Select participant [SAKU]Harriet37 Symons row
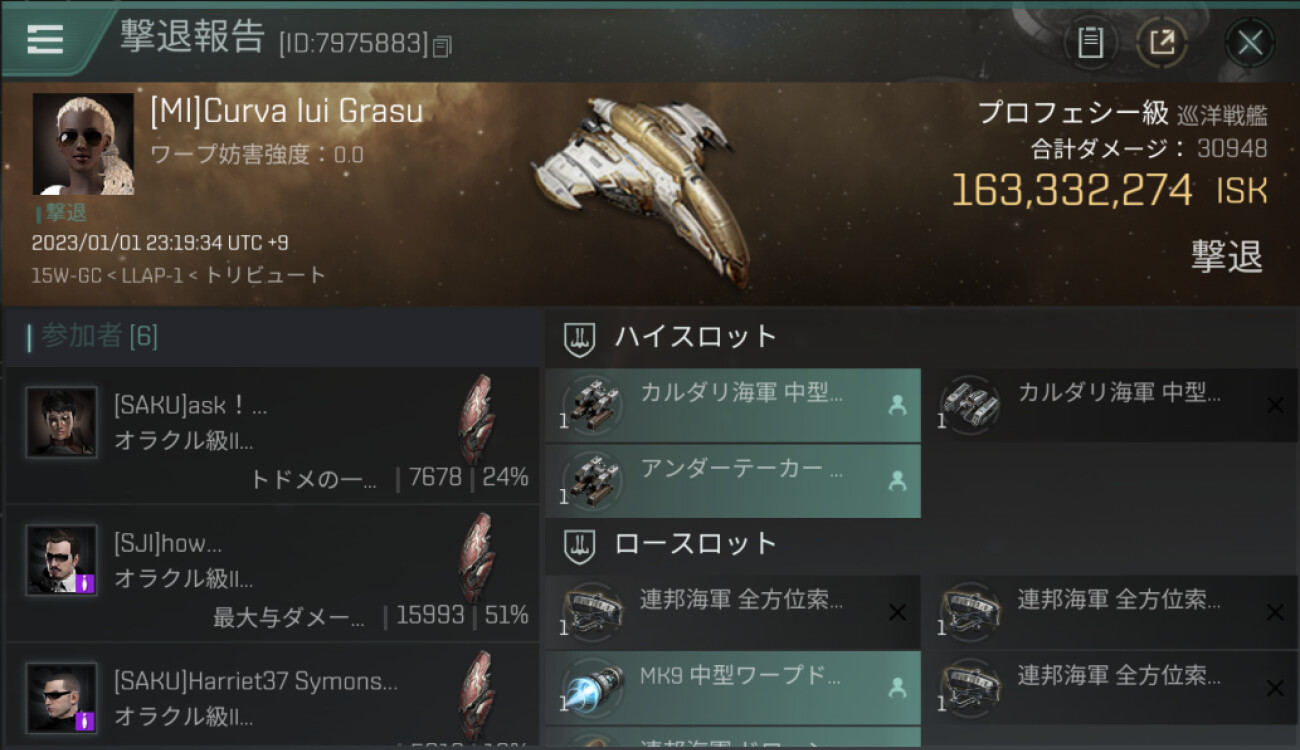The width and height of the screenshot is (1300, 750). pos(272,696)
